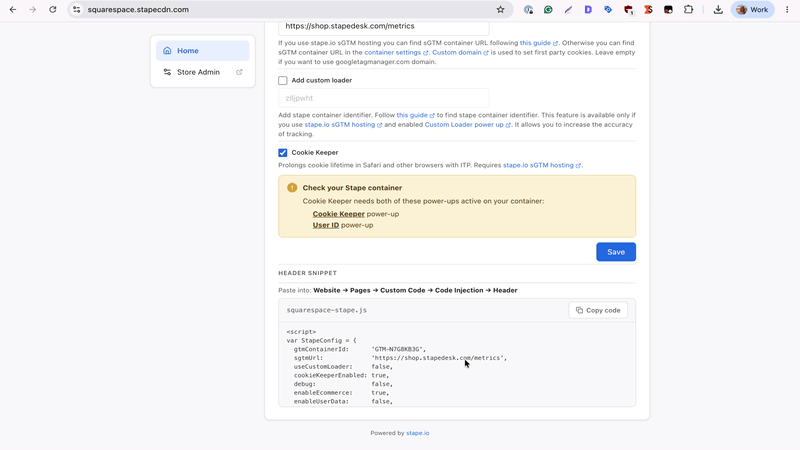
Task: Open the Extensions puzzle menu
Action: pyautogui.click(x=688, y=9)
